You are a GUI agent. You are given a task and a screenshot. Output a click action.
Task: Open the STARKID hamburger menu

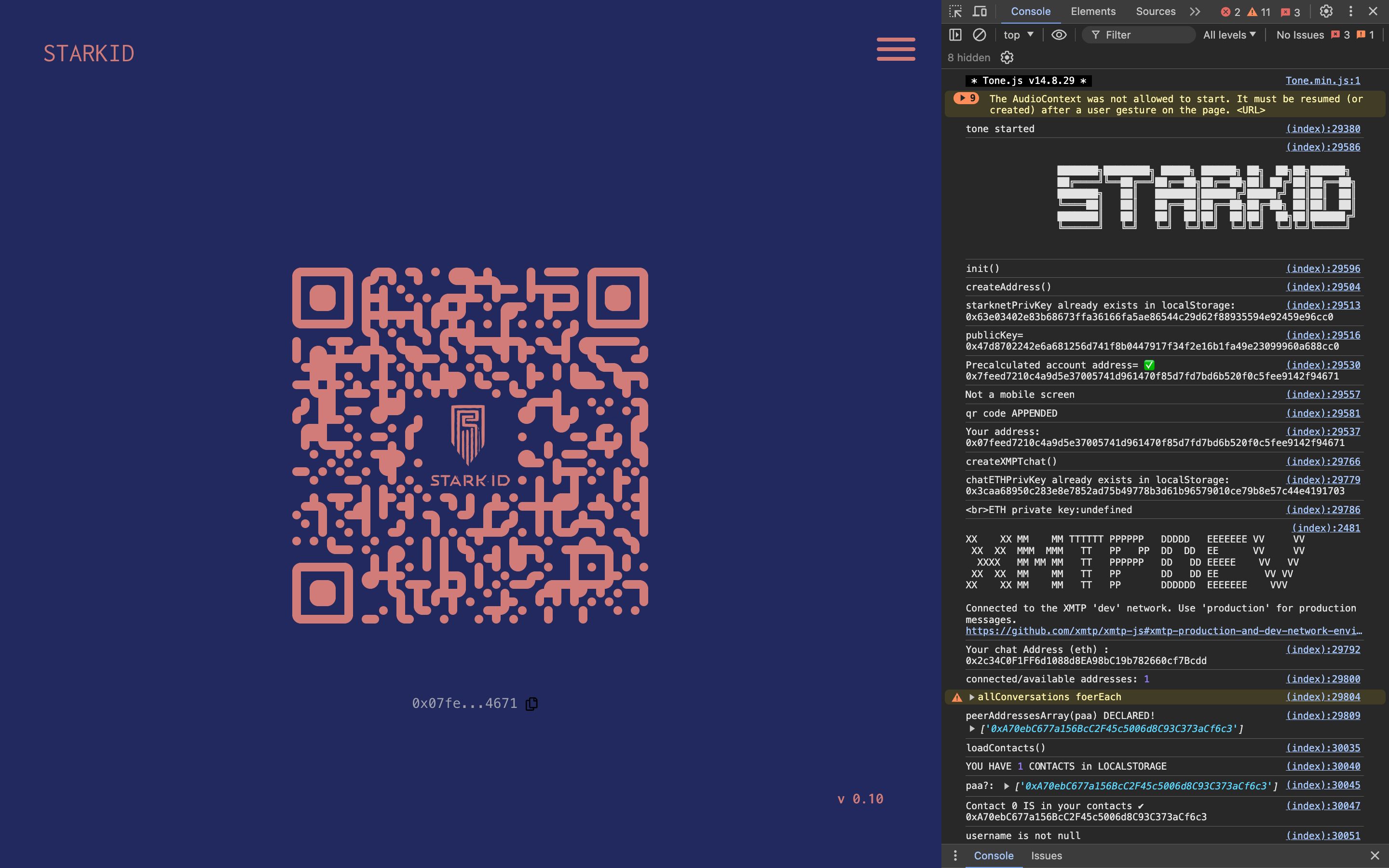[x=896, y=49]
